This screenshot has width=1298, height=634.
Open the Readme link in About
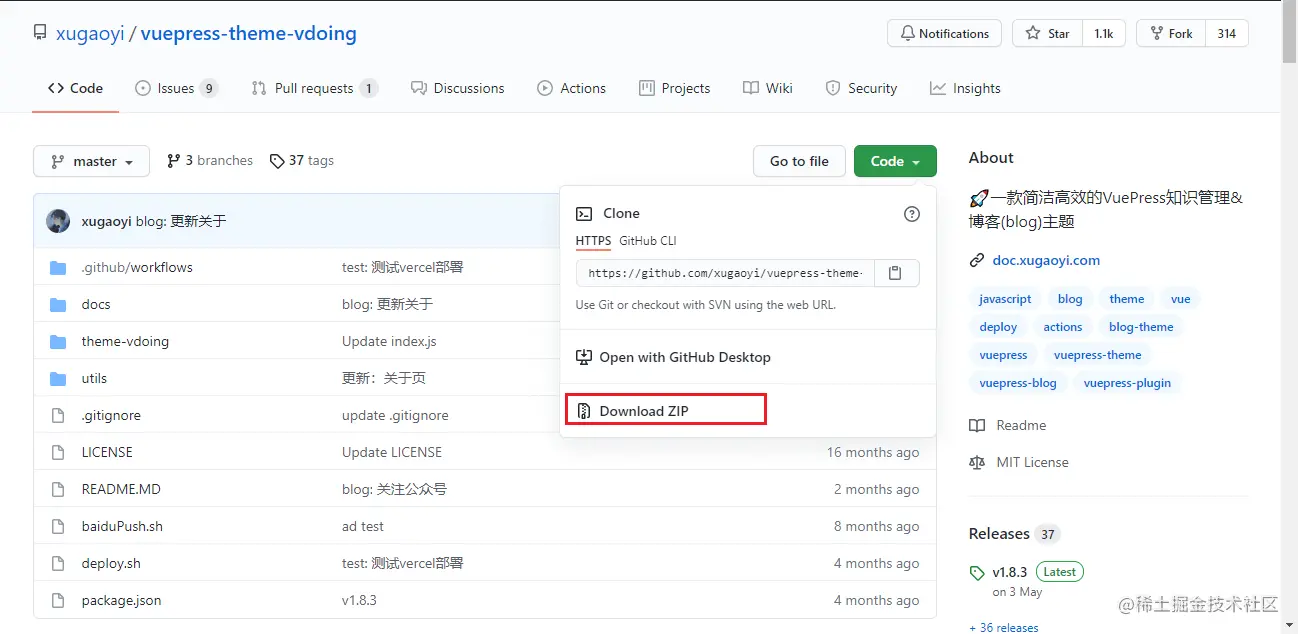tap(1009, 425)
